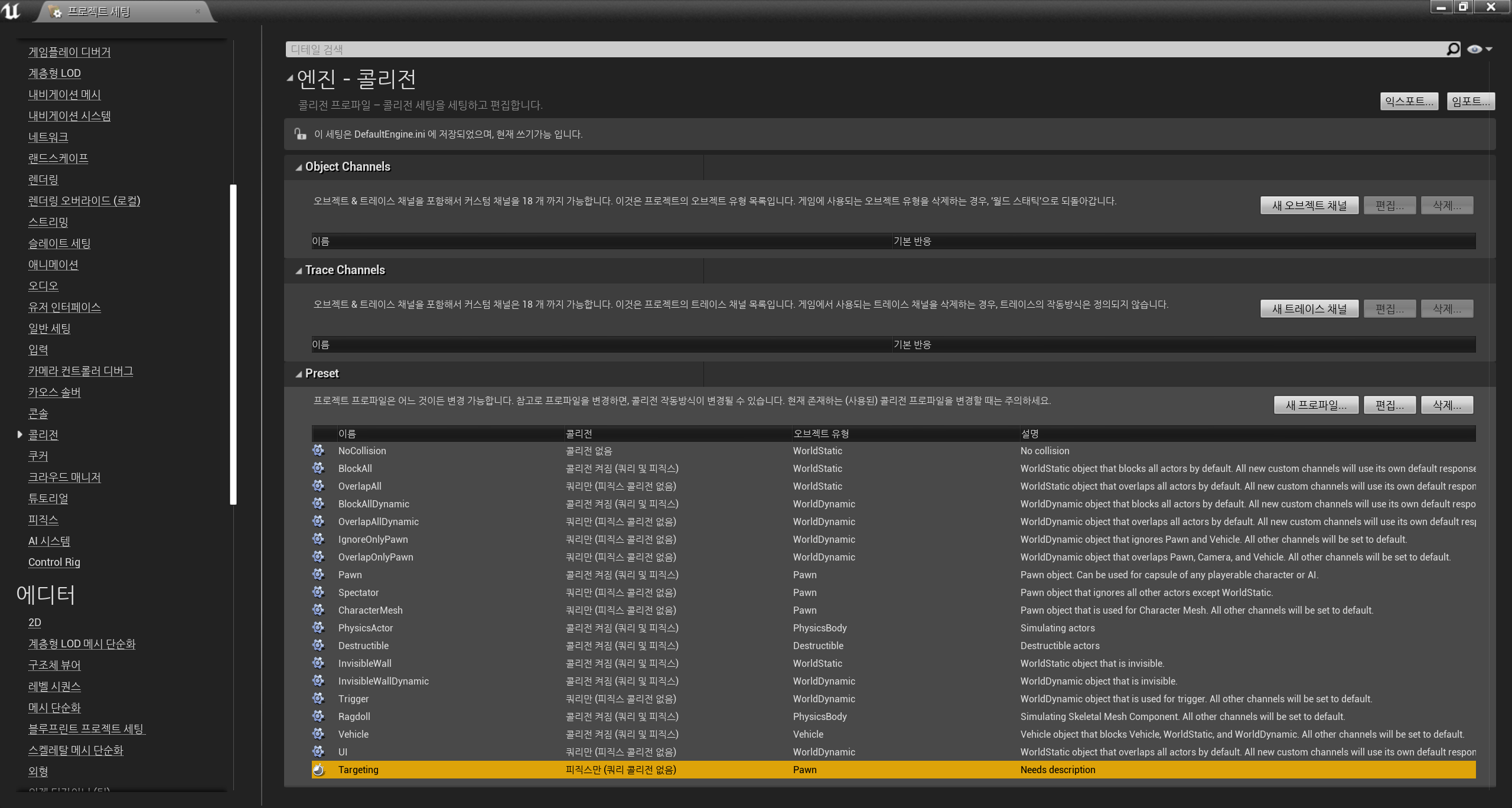Click the magnifier icon in the detail search bar
The image size is (1512, 808).
(1452, 49)
